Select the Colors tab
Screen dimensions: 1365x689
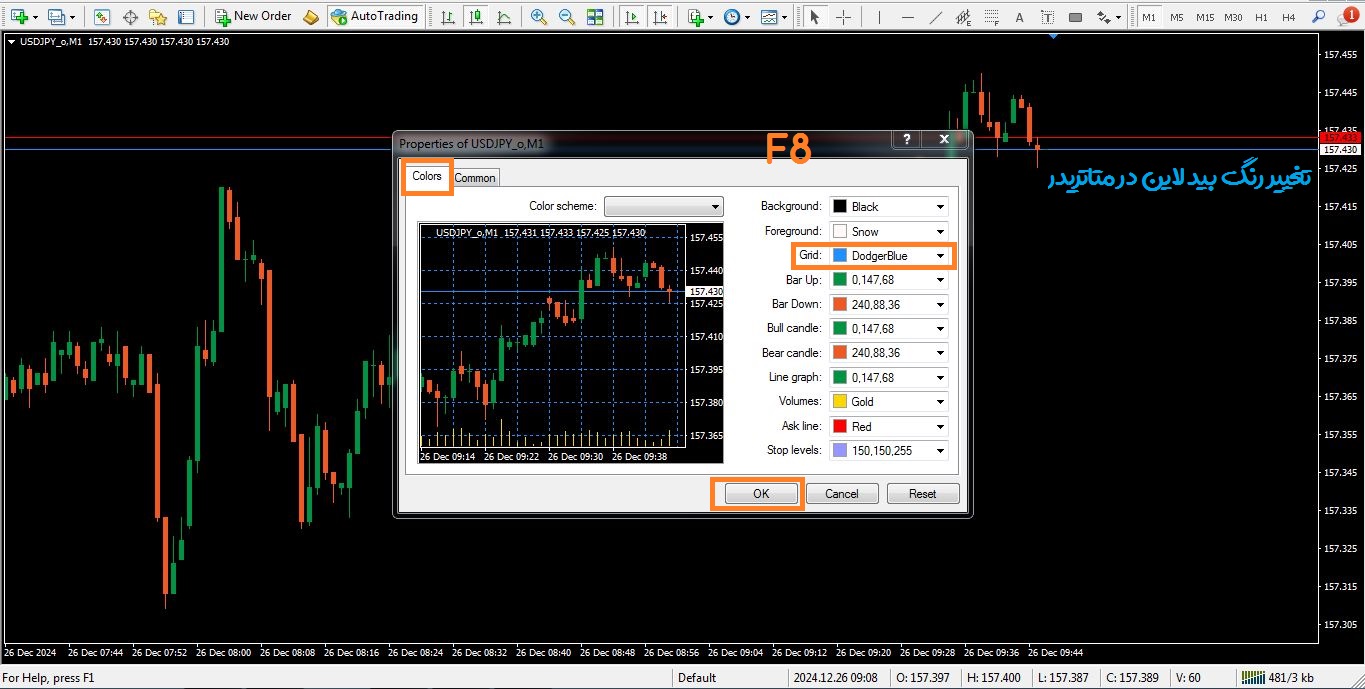427,176
